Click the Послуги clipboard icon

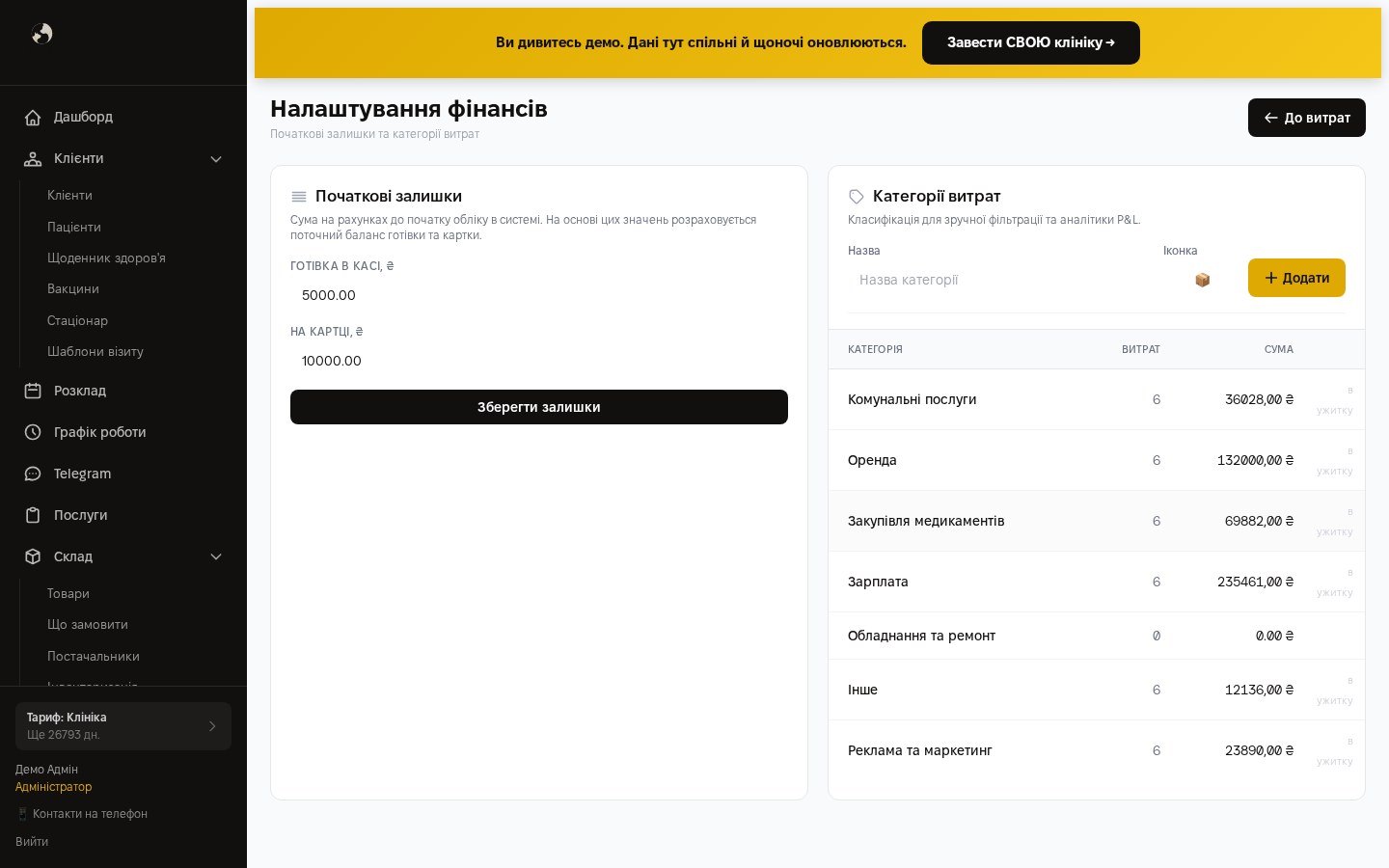[33, 515]
